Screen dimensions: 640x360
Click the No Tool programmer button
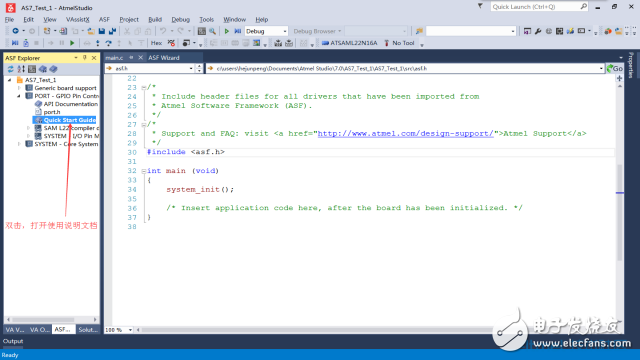click(x=399, y=43)
